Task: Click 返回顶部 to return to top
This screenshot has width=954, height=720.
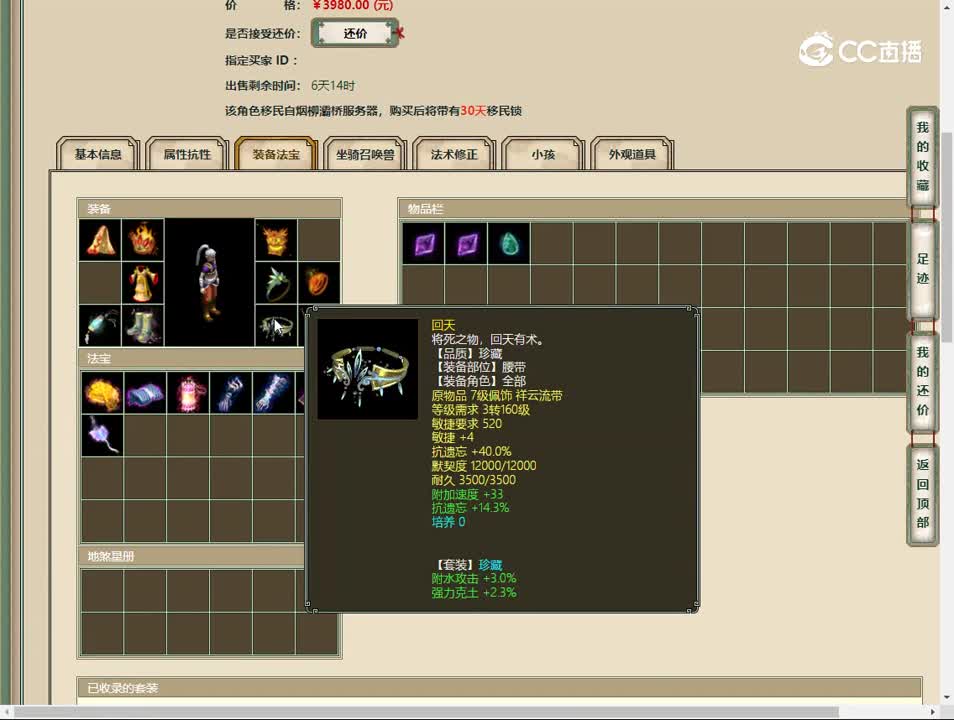Action: (921, 492)
